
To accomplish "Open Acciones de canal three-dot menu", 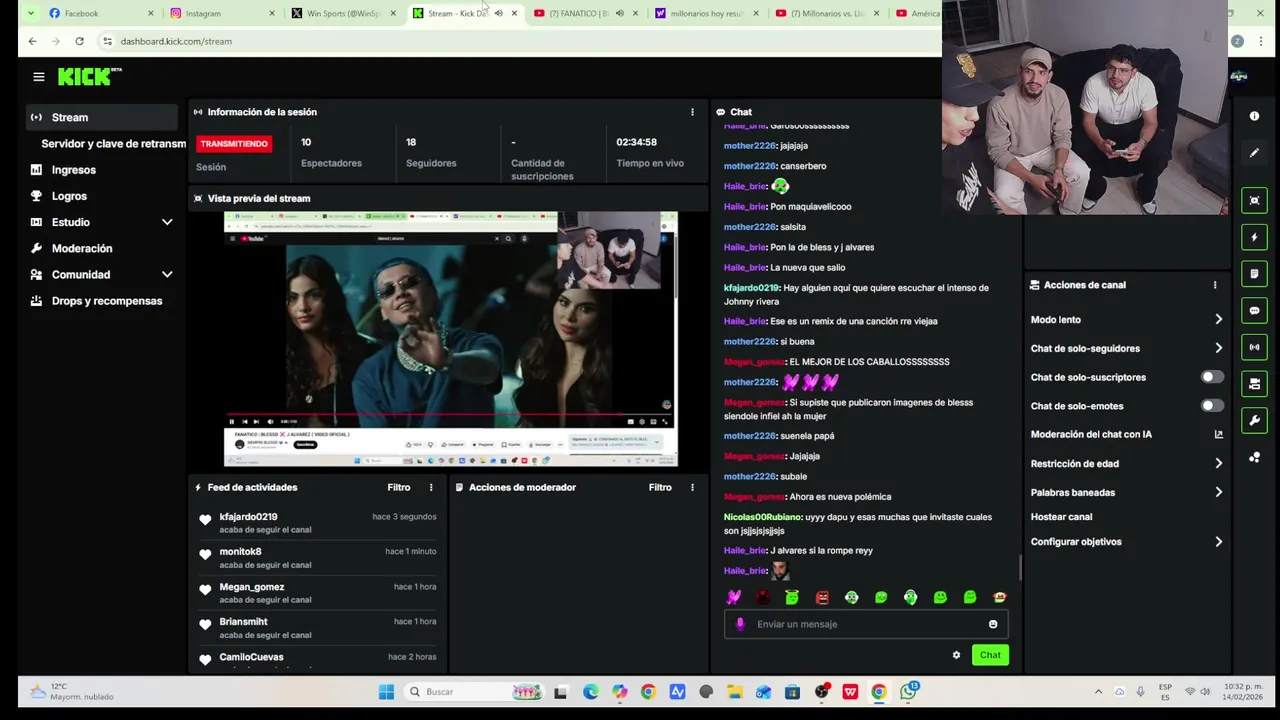I will click(x=1215, y=285).
